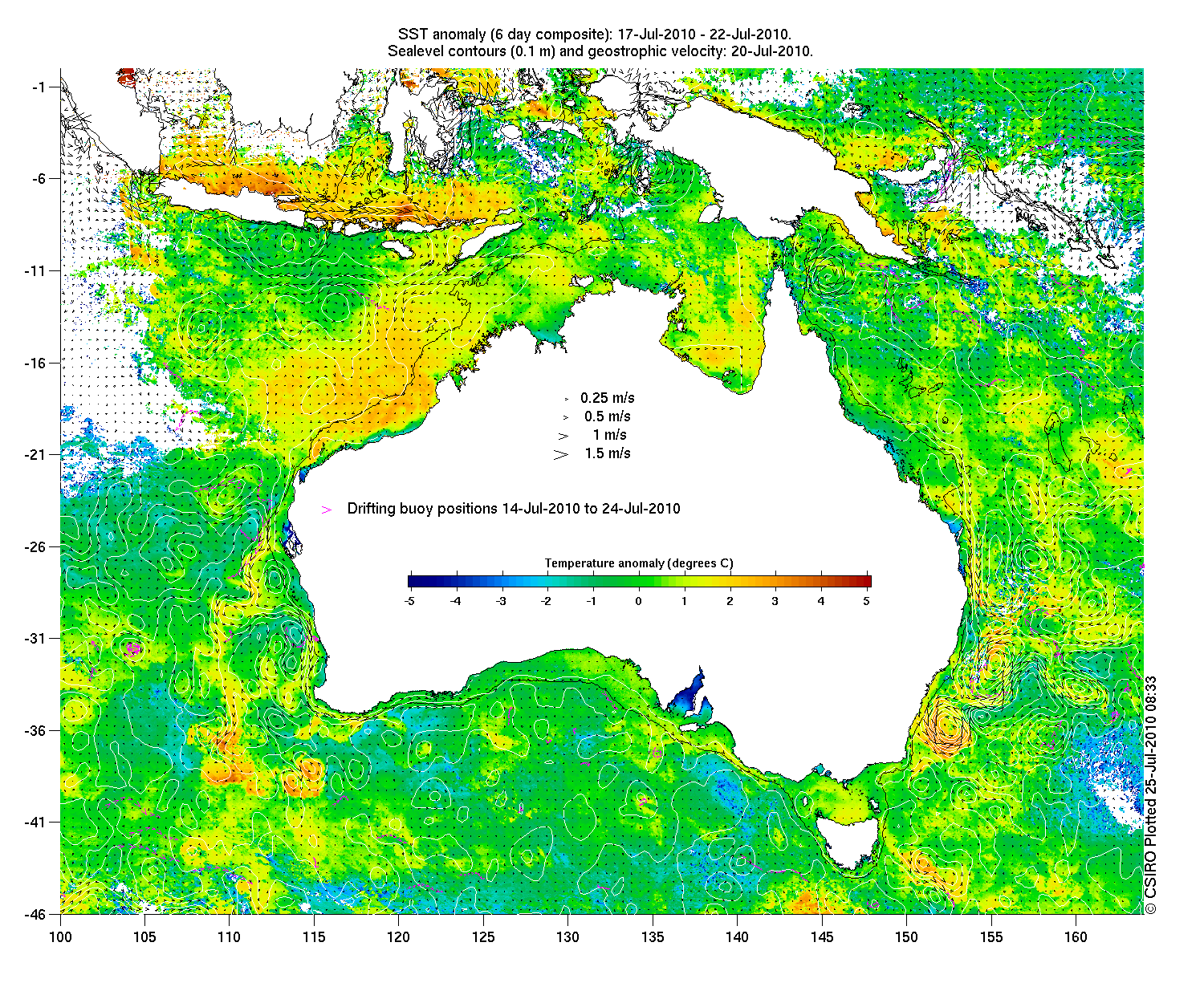Click latitude axis label -6
Image resolution: width=1204 pixels, height=983 pixels.
click(39, 178)
